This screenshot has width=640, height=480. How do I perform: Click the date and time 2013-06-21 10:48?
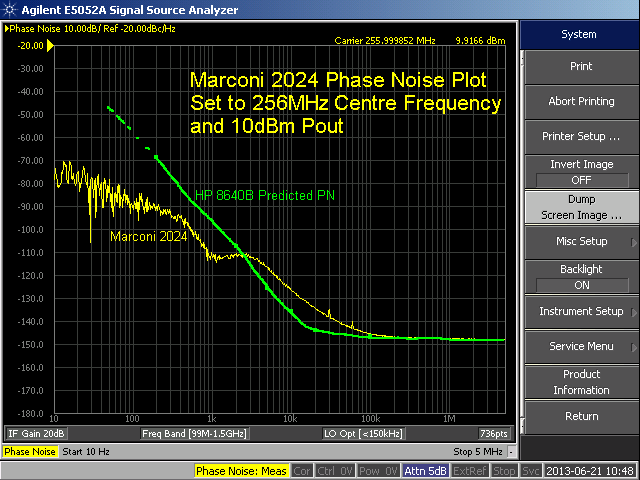click(591, 471)
